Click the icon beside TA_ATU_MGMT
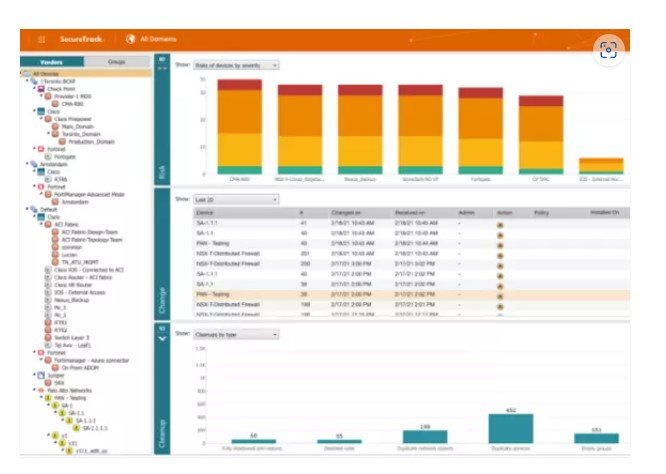 pos(55,262)
